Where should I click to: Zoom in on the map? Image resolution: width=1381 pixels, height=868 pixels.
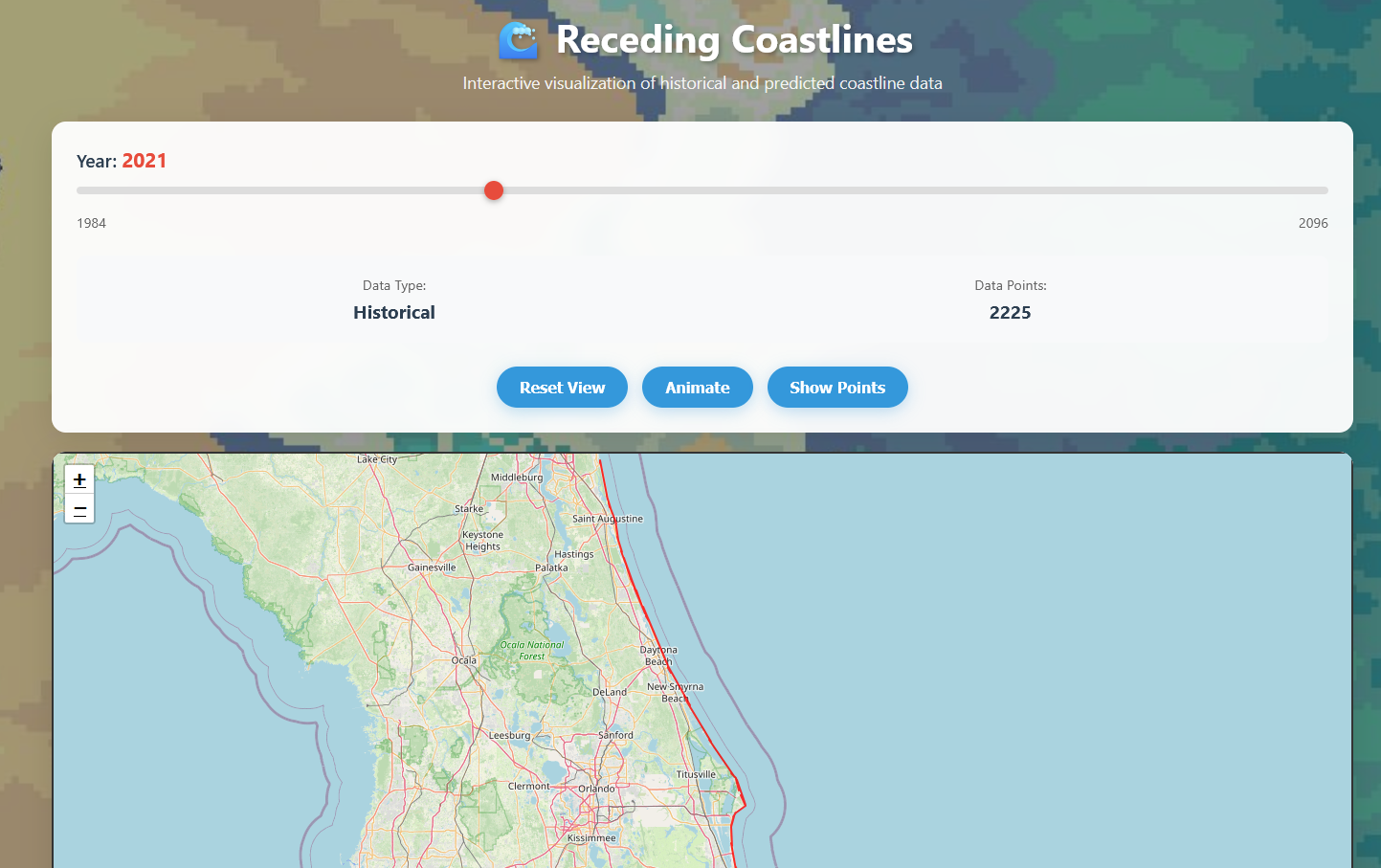coord(79,479)
